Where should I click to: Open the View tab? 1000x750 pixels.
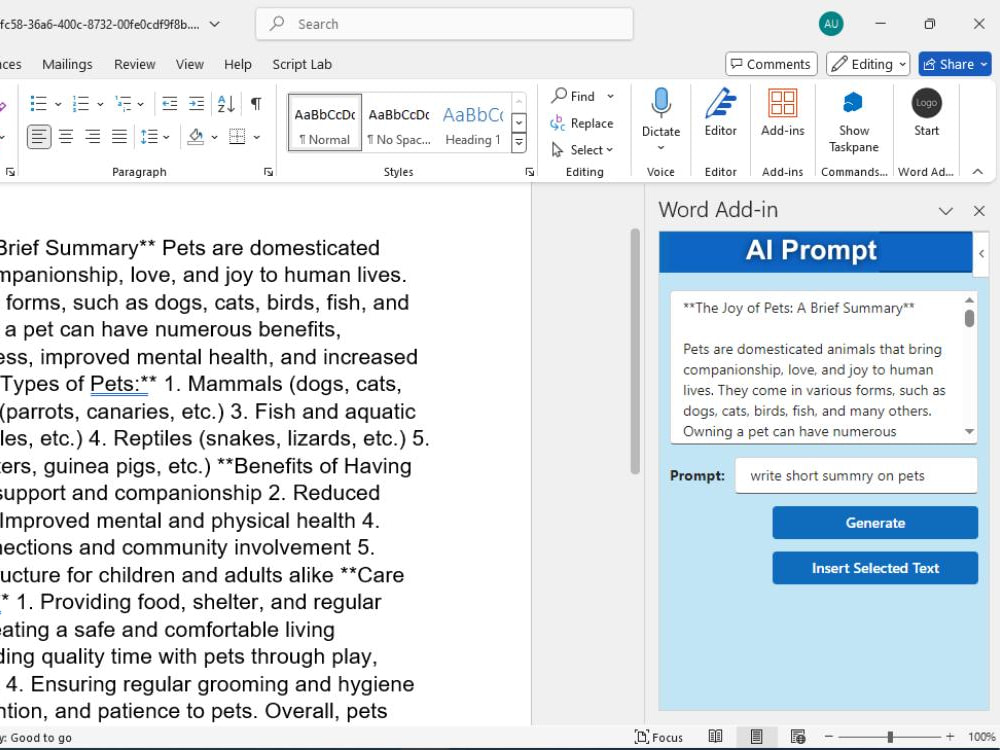(x=189, y=64)
